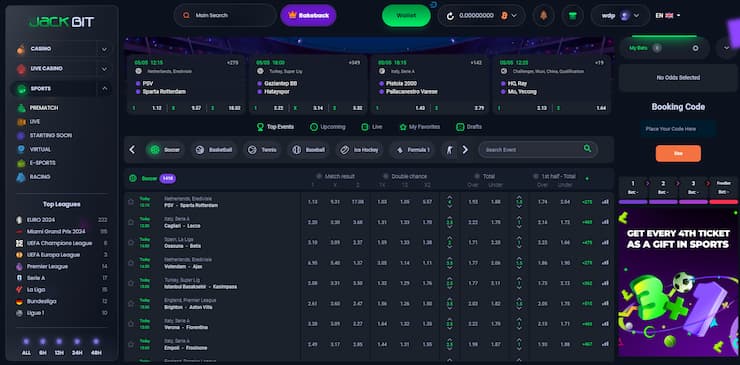Select the 6H time filter

coord(43,347)
